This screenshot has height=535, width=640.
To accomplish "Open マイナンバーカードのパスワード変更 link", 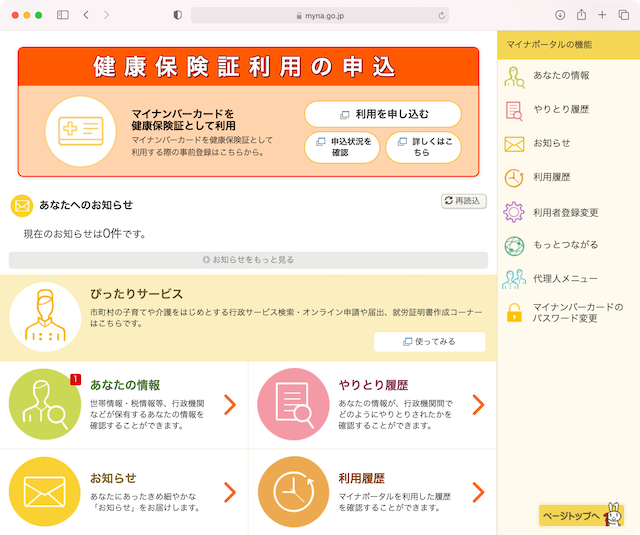I will click(x=578, y=313).
